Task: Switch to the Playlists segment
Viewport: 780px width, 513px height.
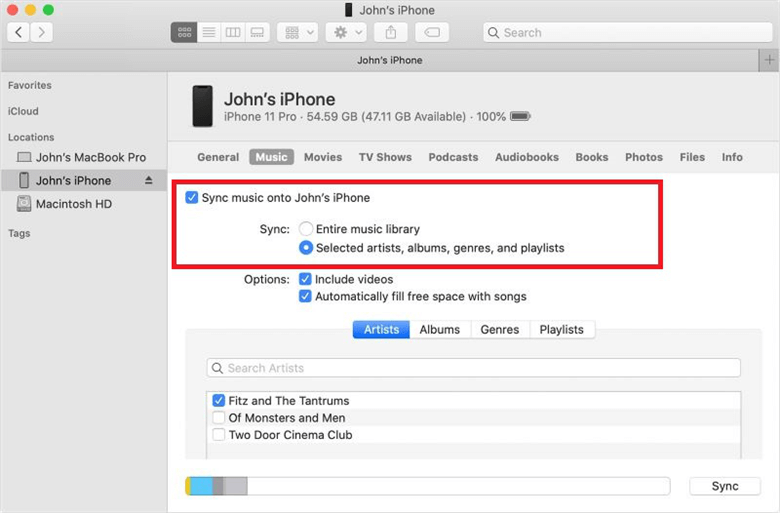Action: [562, 330]
